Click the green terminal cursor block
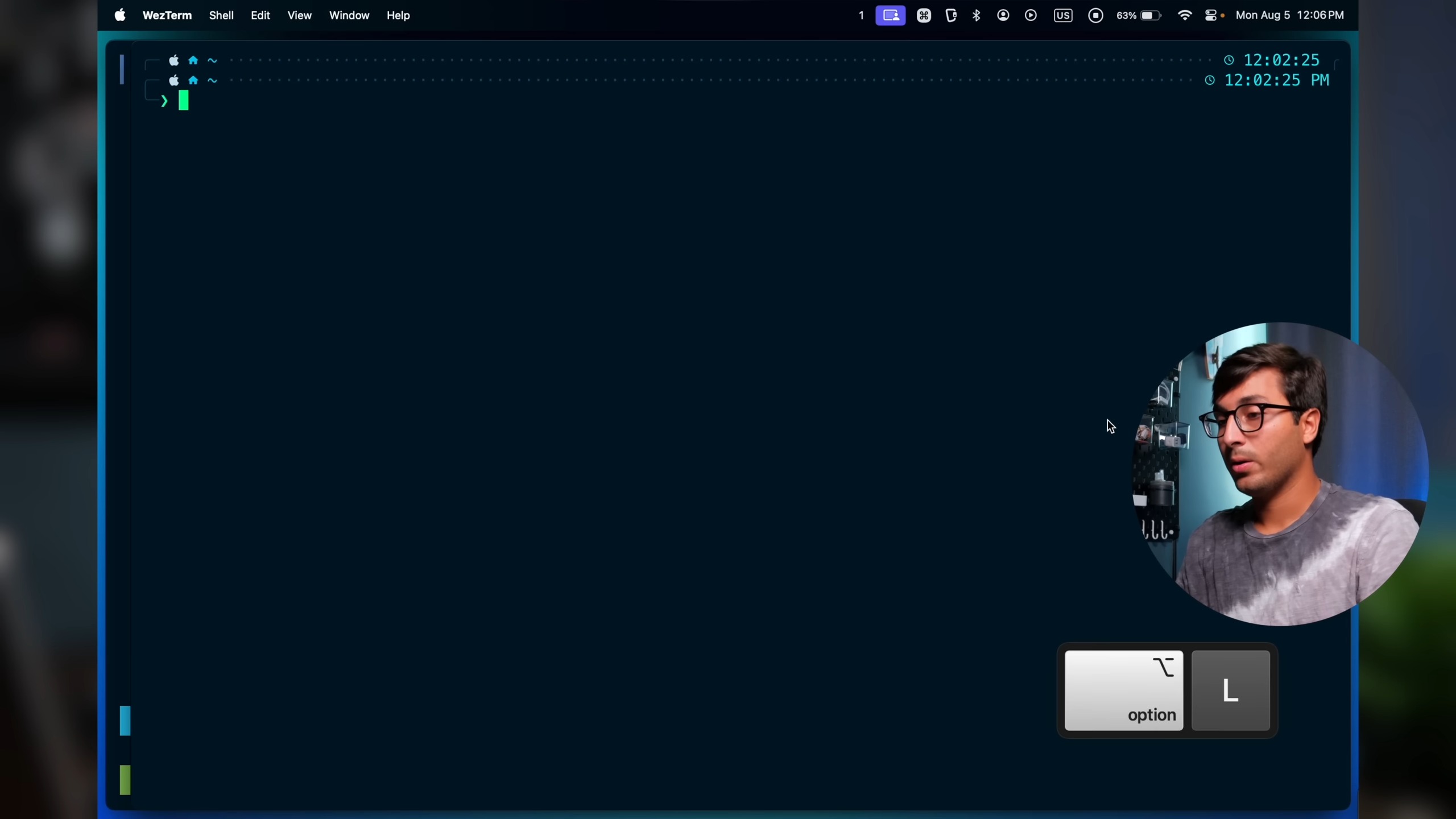The height and width of the screenshot is (819, 1456). [183, 101]
